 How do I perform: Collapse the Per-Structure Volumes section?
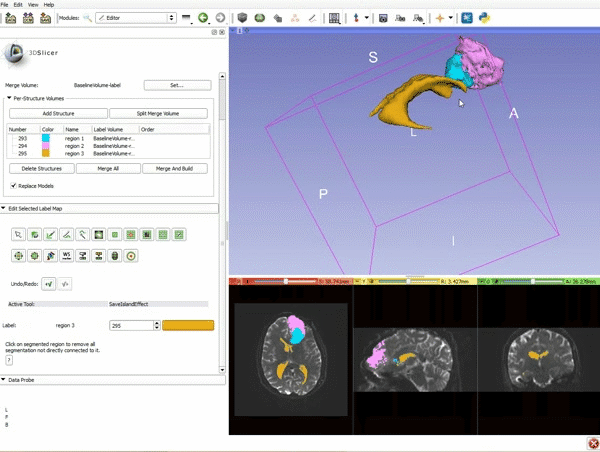8,100
